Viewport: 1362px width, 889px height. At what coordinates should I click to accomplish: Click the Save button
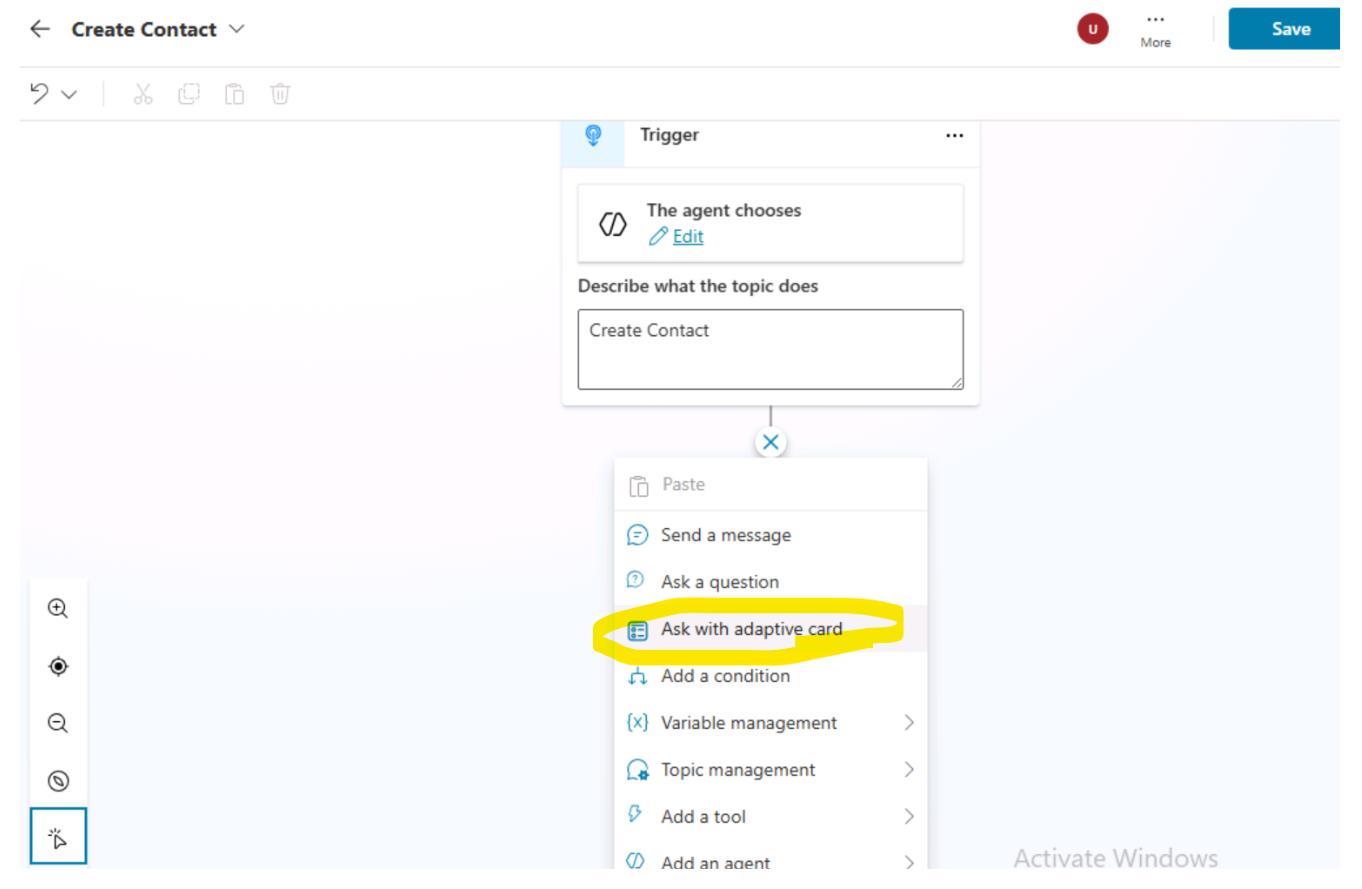click(x=1290, y=29)
